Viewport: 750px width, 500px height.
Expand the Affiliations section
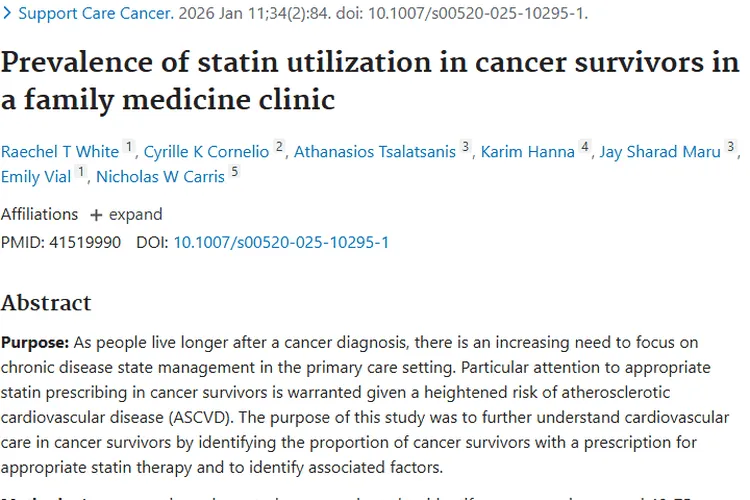pyautogui.click(x=126, y=214)
